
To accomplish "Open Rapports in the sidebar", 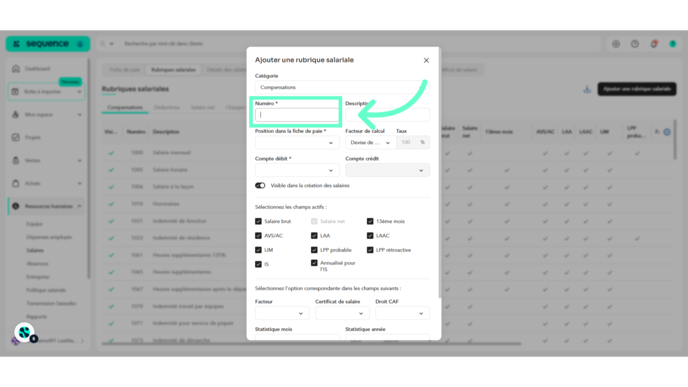I will 36,316.
